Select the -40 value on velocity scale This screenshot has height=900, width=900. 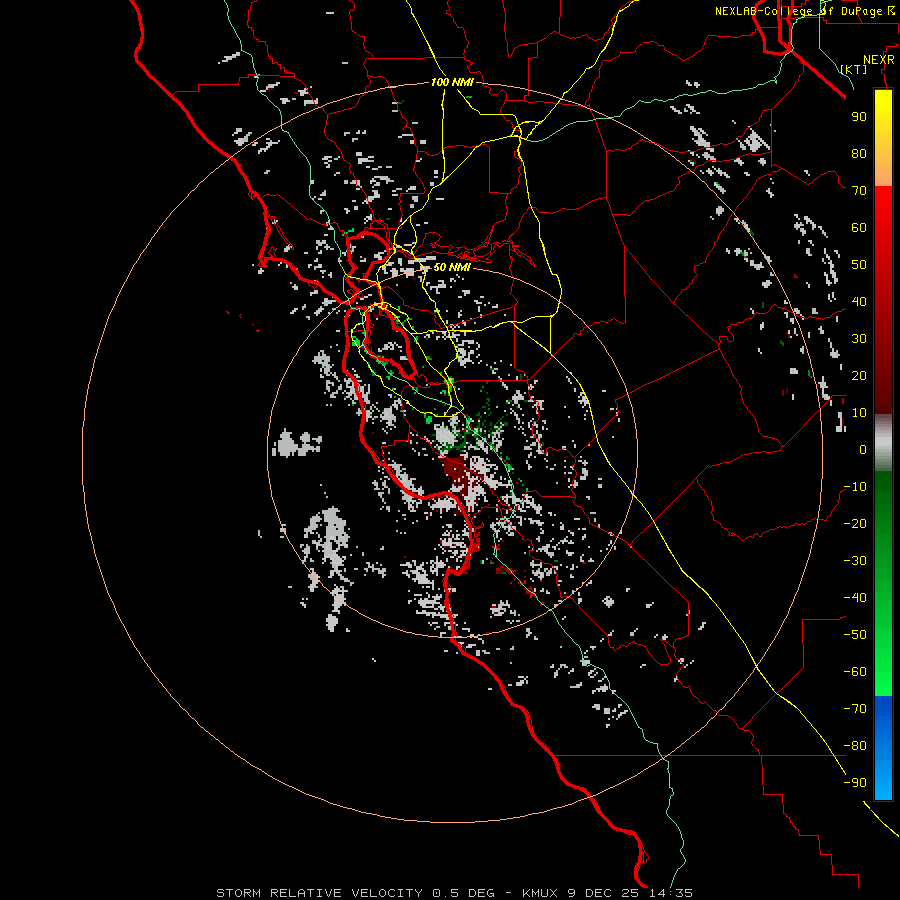[x=855, y=598]
